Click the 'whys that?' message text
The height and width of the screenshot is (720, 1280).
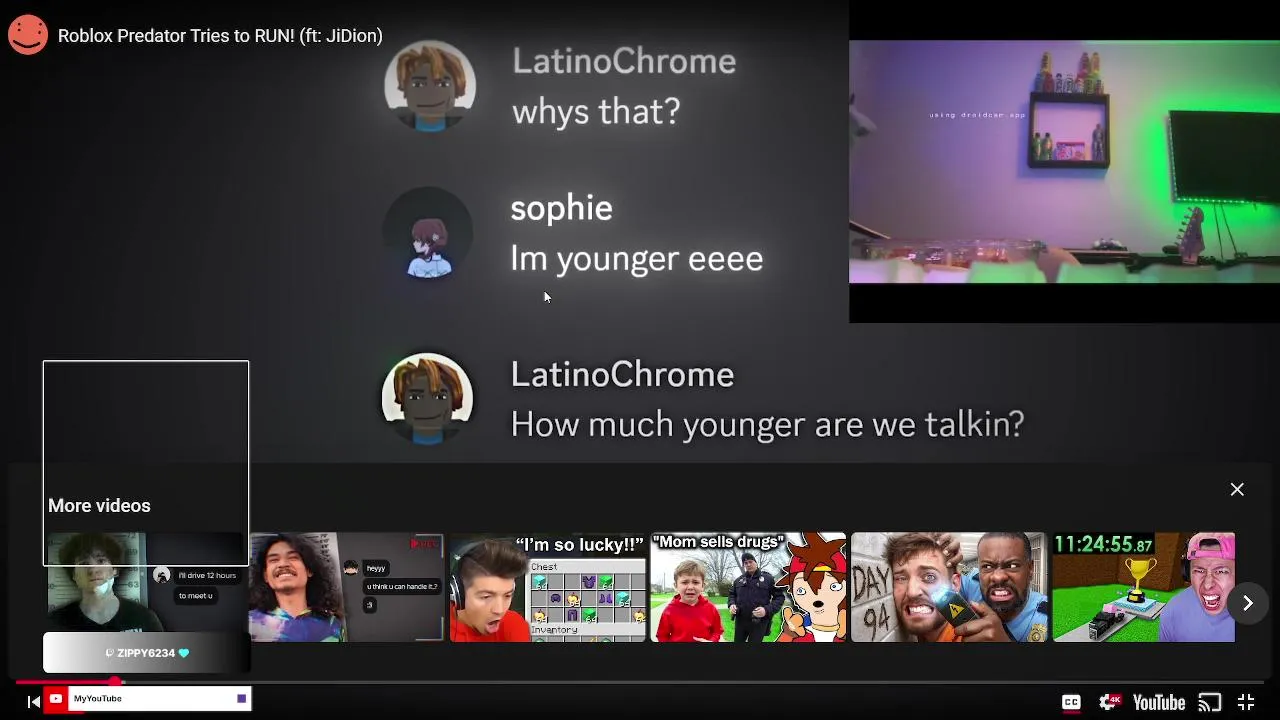click(596, 111)
